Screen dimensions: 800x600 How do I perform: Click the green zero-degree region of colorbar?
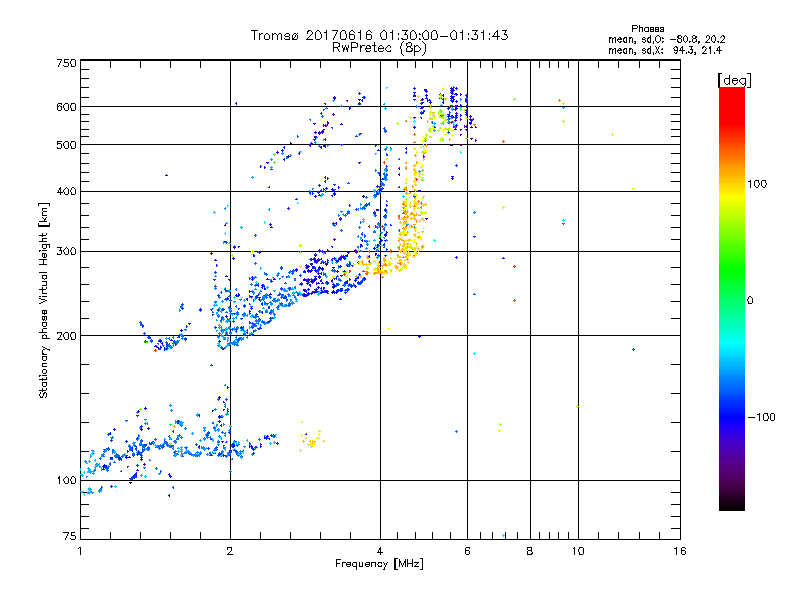731,299
